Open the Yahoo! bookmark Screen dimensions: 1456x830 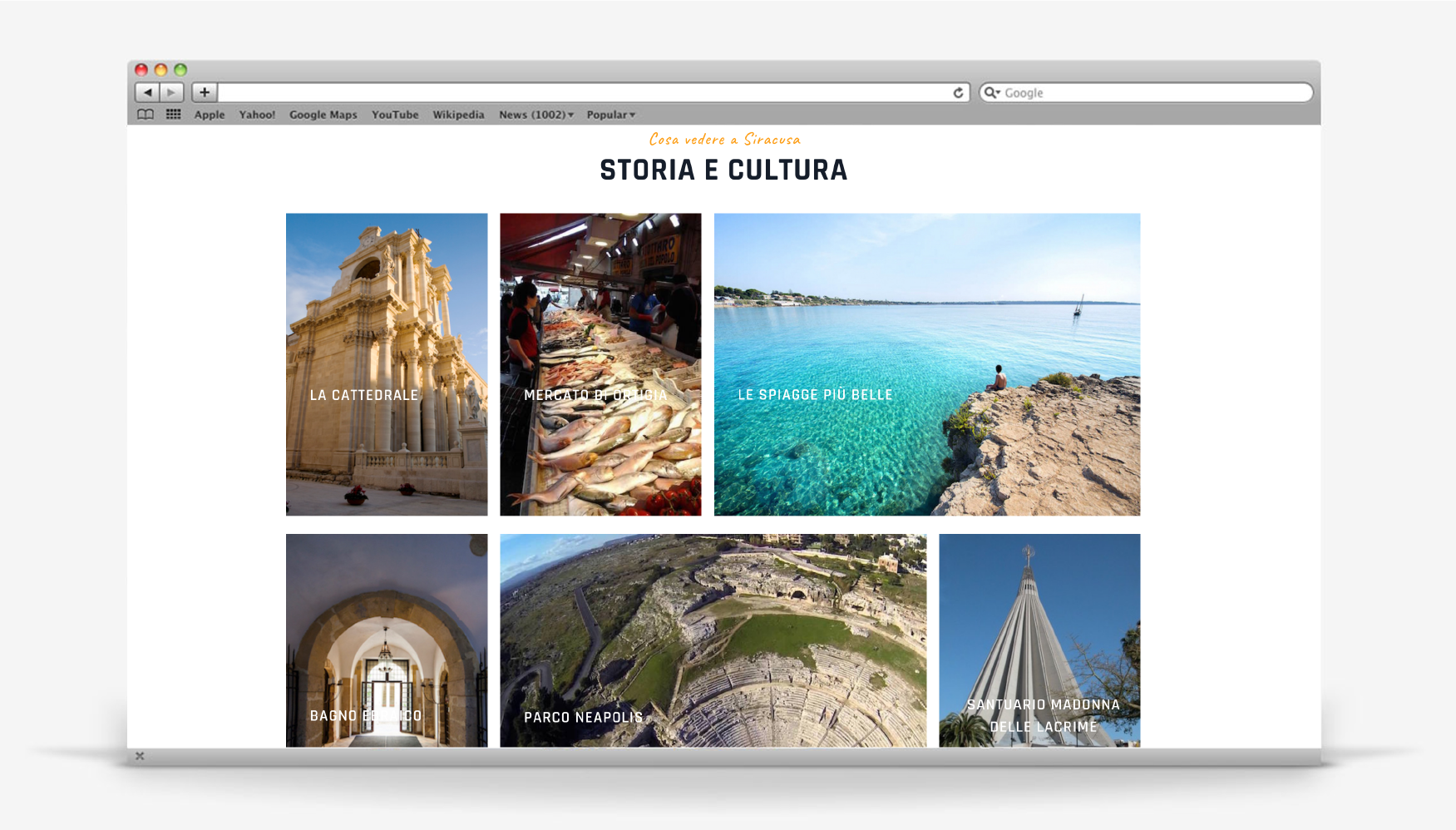[x=257, y=115]
